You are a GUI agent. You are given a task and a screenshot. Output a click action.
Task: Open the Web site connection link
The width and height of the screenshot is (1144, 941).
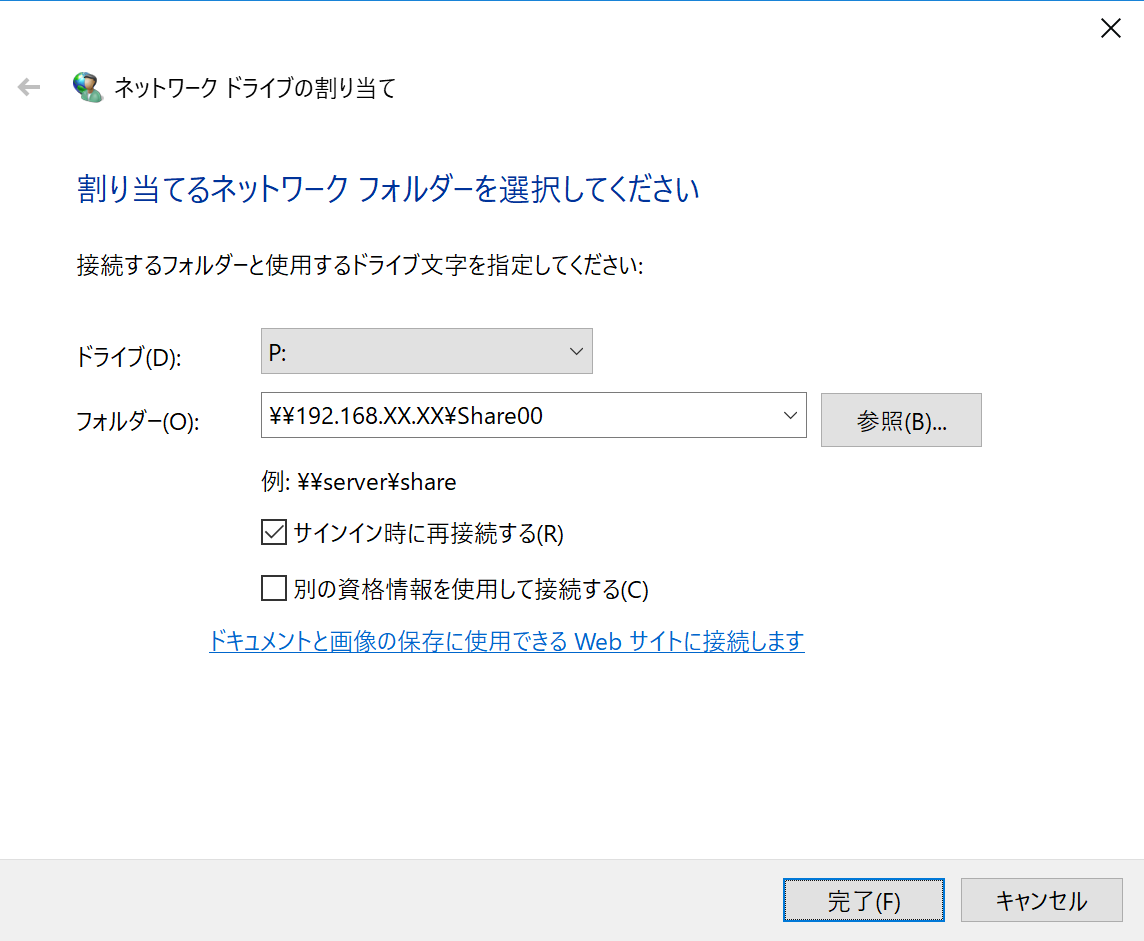tap(506, 641)
